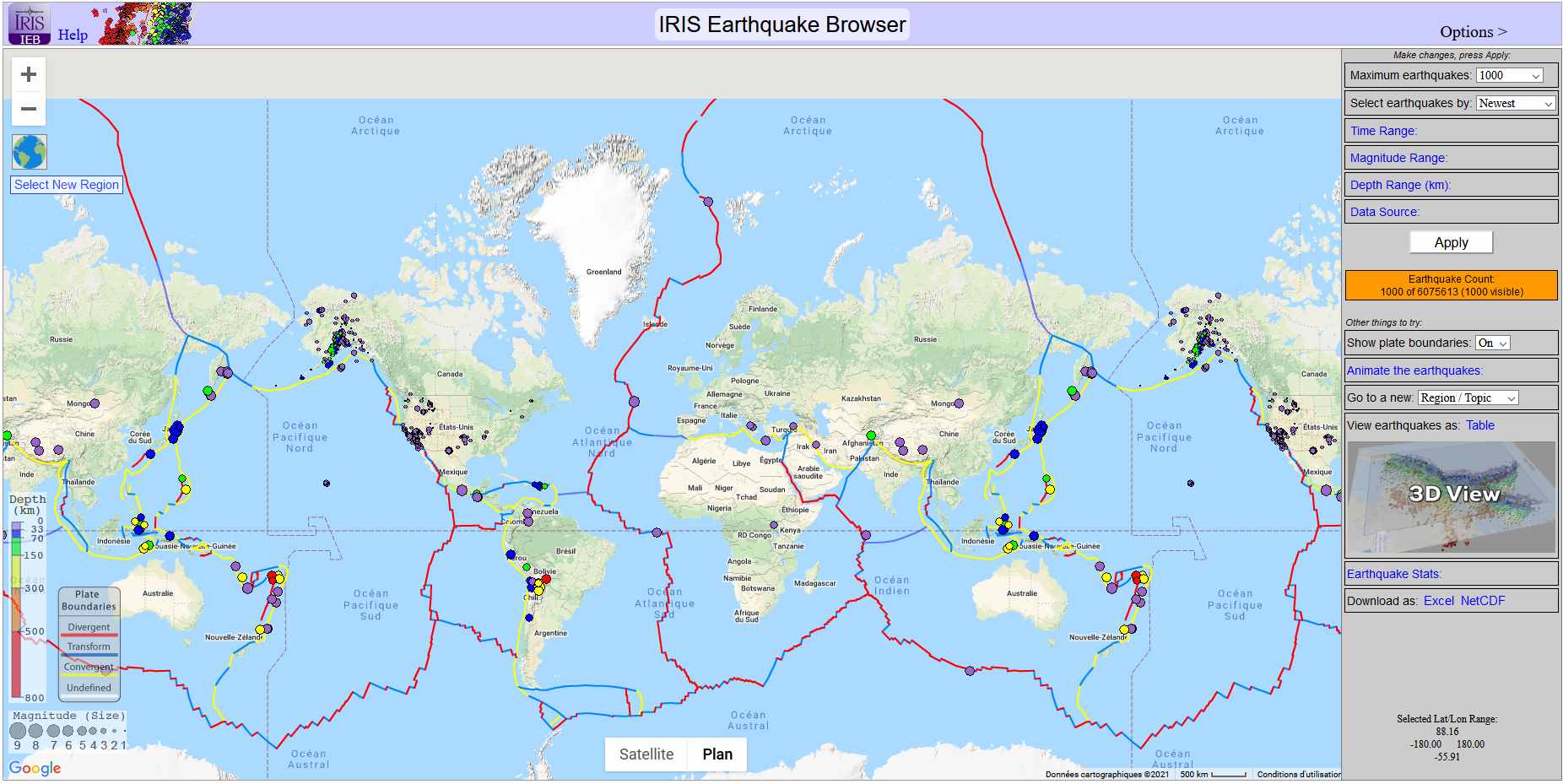Screen dimensions: 1563x784
Task: Open Conditions d'utilisation link
Action: pos(1298,774)
